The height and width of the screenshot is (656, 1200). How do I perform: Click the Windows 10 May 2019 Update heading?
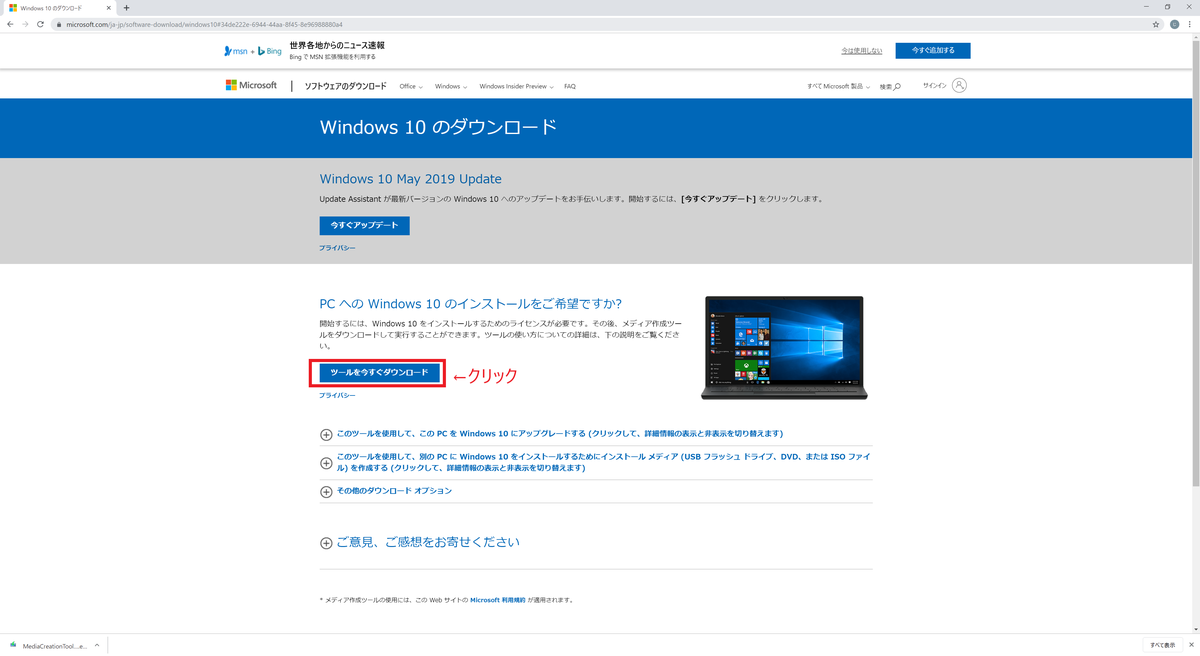click(410, 179)
